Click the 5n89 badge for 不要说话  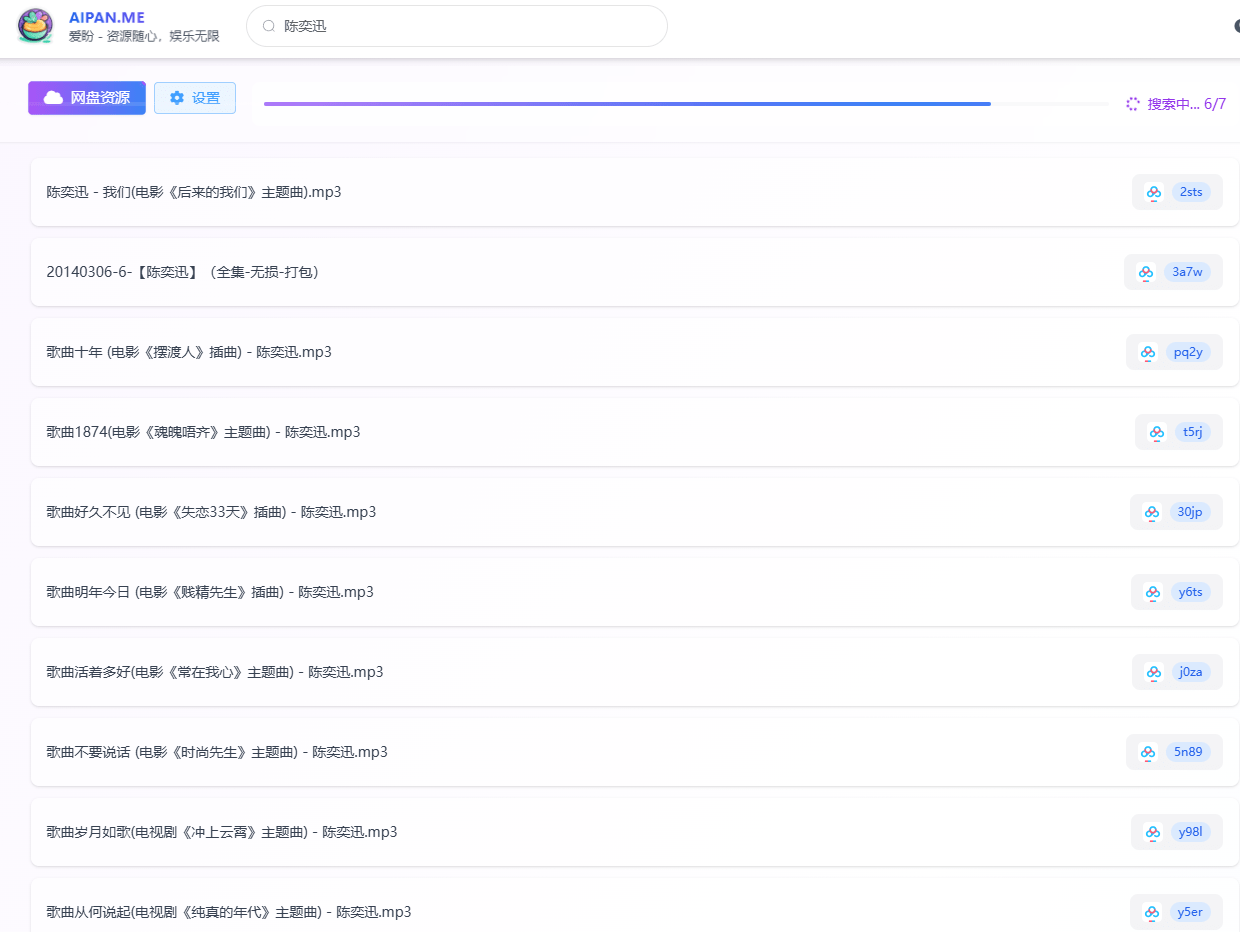1188,752
